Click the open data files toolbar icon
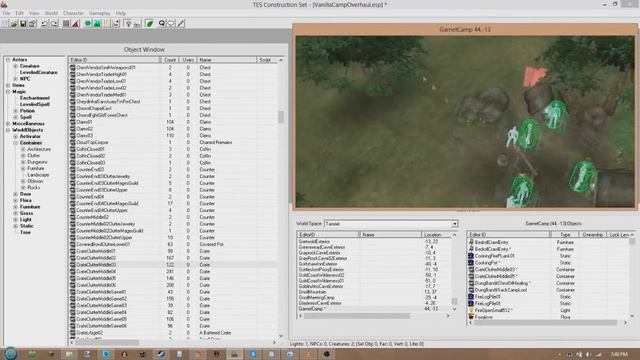This screenshot has height=360, width=640. [14, 24]
